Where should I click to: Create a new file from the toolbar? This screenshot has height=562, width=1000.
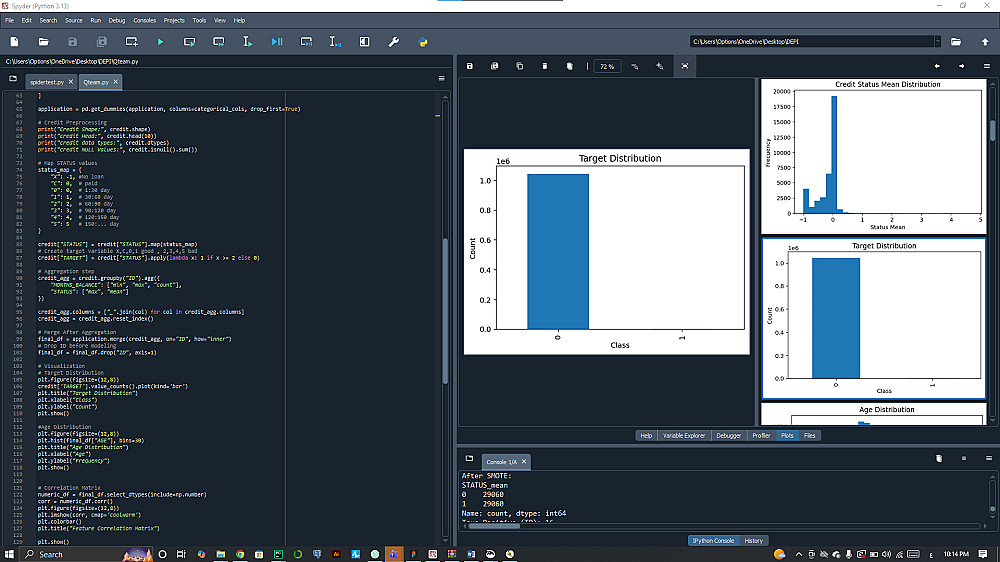(14, 42)
